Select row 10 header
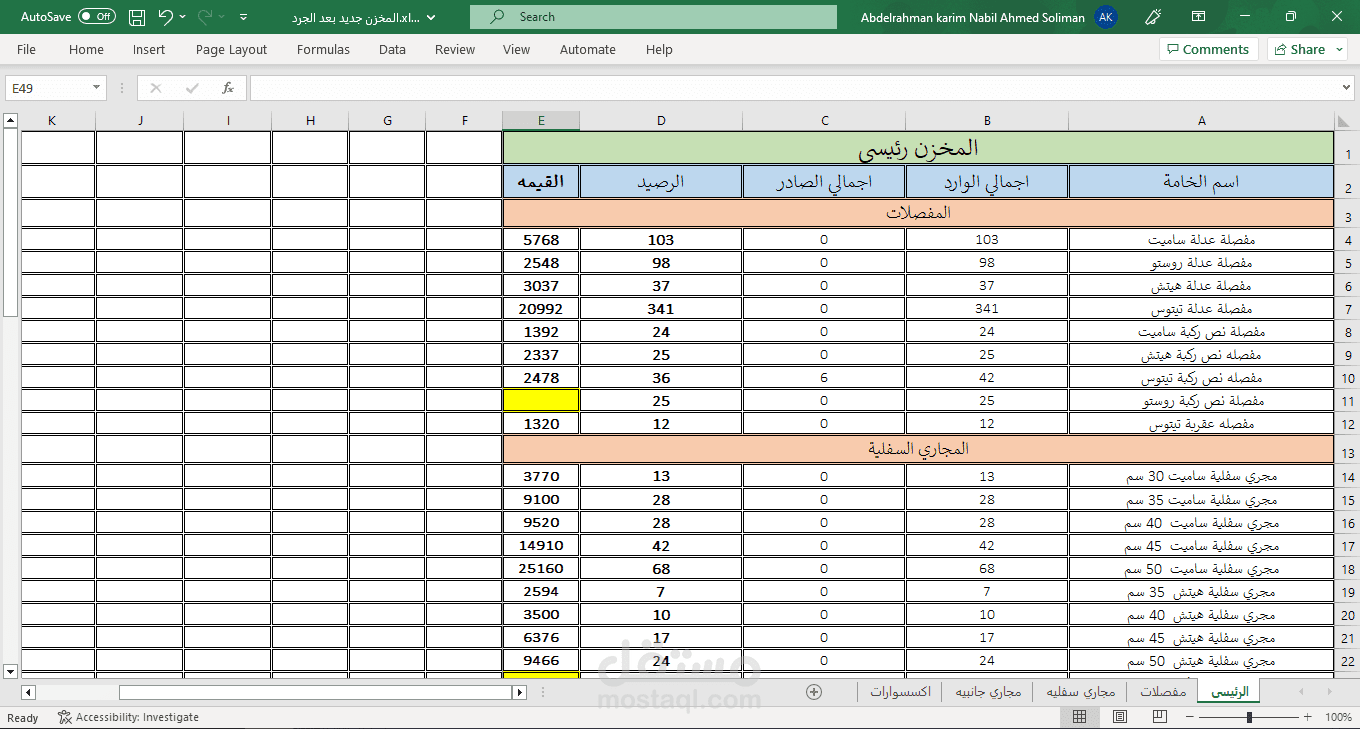The width and height of the screenshot is (1360, 729). 1347,378
